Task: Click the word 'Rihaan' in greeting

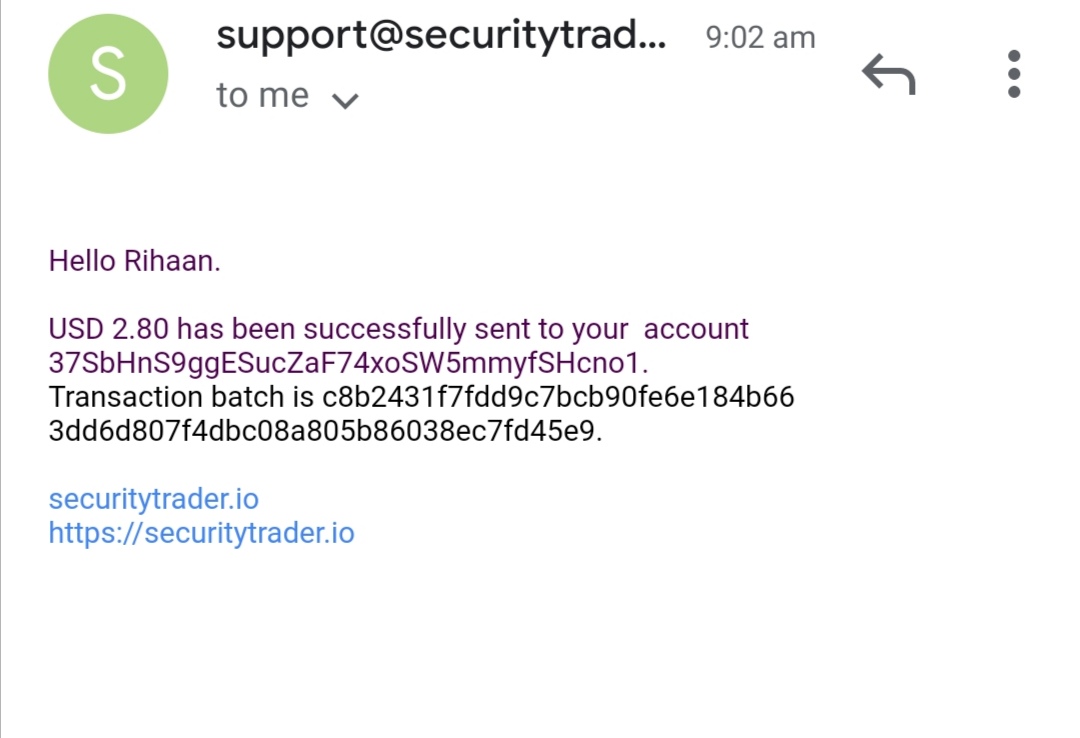Action: tap(169, 261)
